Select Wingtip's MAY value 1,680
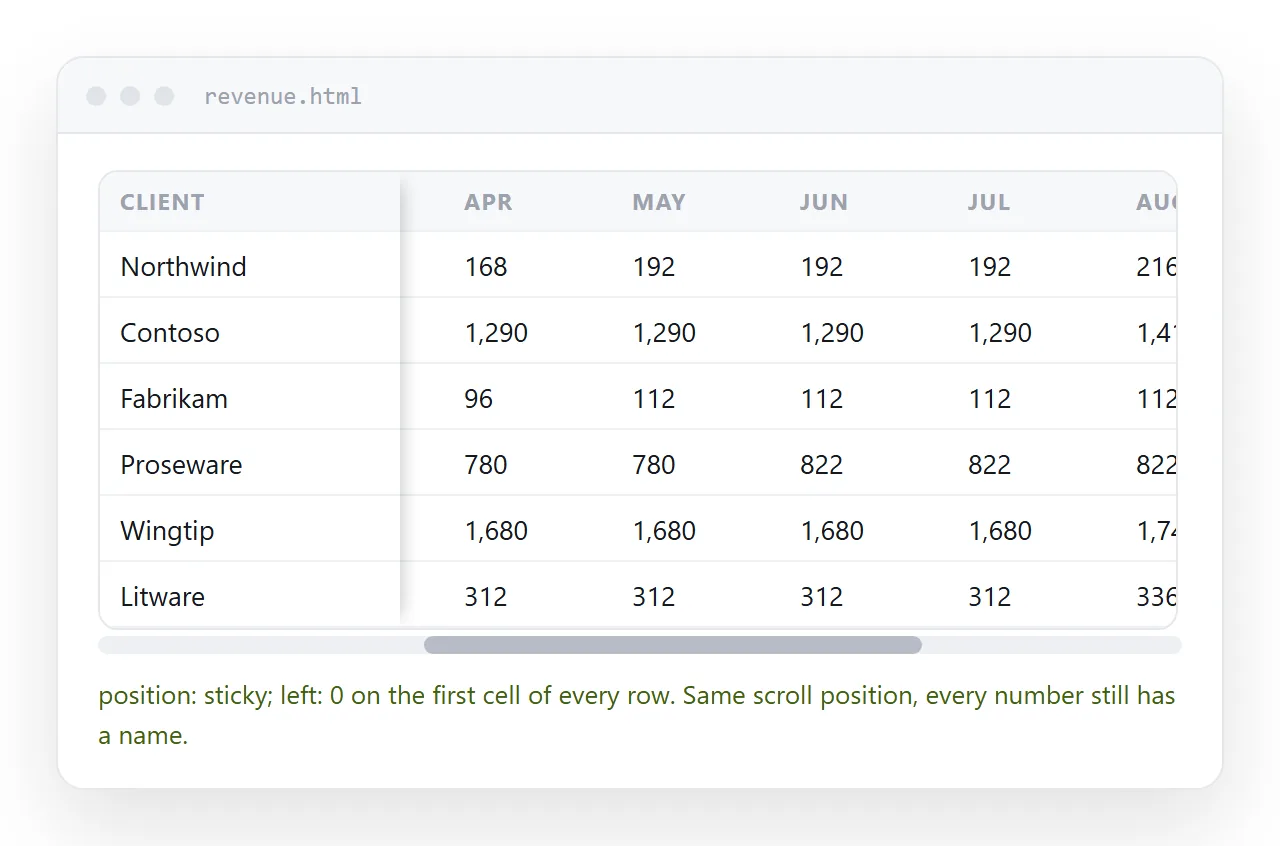The image size is (1280, 846). [x=664, y=531]
